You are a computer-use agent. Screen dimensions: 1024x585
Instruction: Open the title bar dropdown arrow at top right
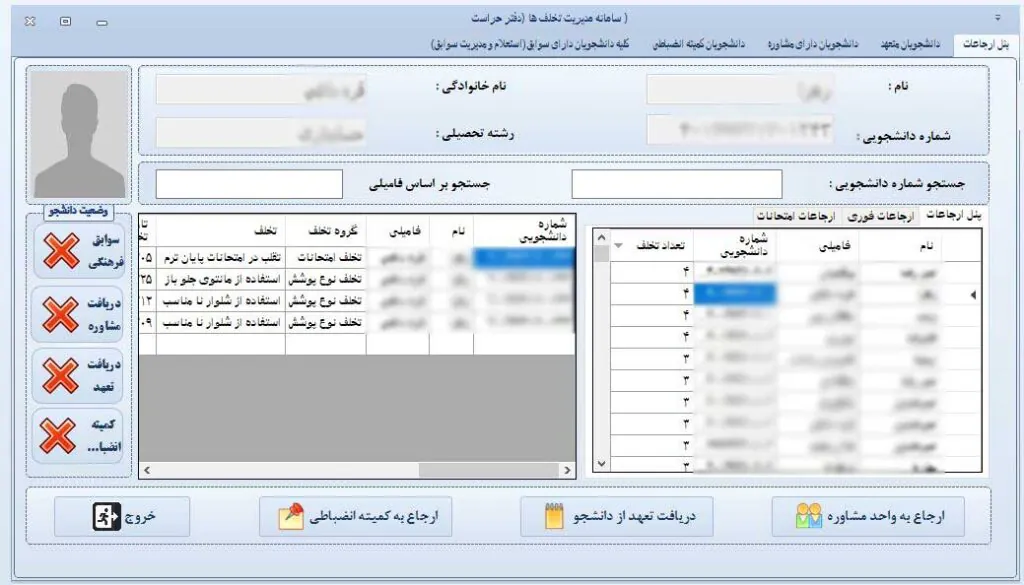point(996,19)
